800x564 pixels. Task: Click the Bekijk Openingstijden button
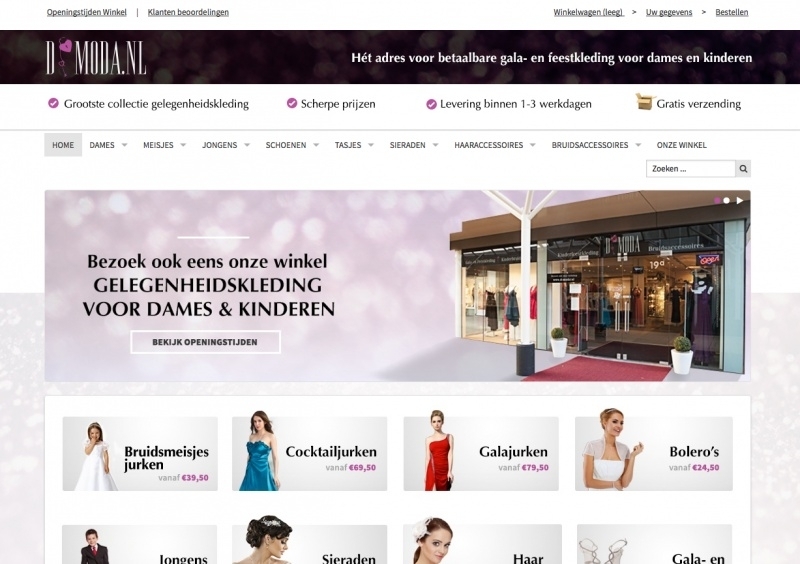click(x=205, y=342)
